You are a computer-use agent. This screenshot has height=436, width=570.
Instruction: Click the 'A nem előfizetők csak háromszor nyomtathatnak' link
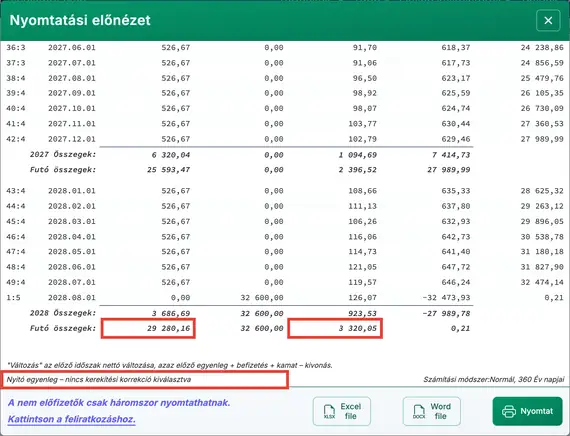(119, 403)
